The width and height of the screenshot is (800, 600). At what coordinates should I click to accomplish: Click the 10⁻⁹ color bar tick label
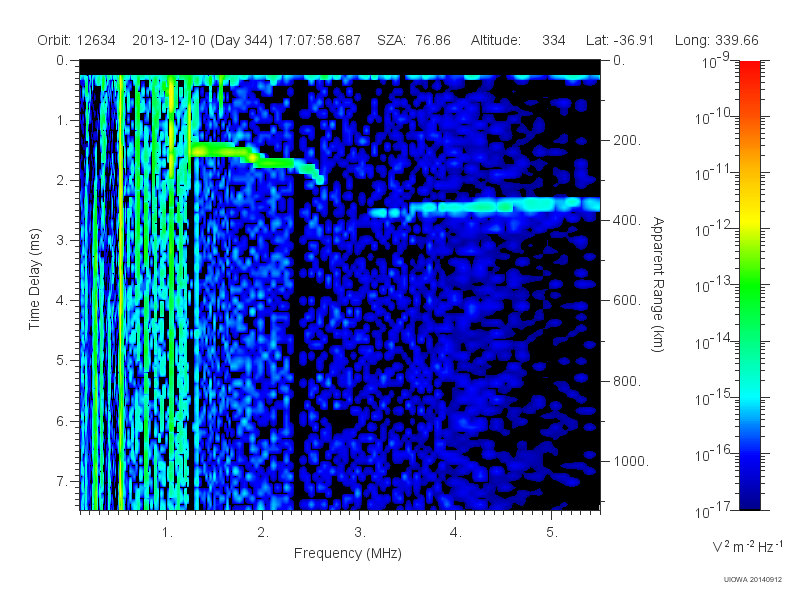coord(716,61)
